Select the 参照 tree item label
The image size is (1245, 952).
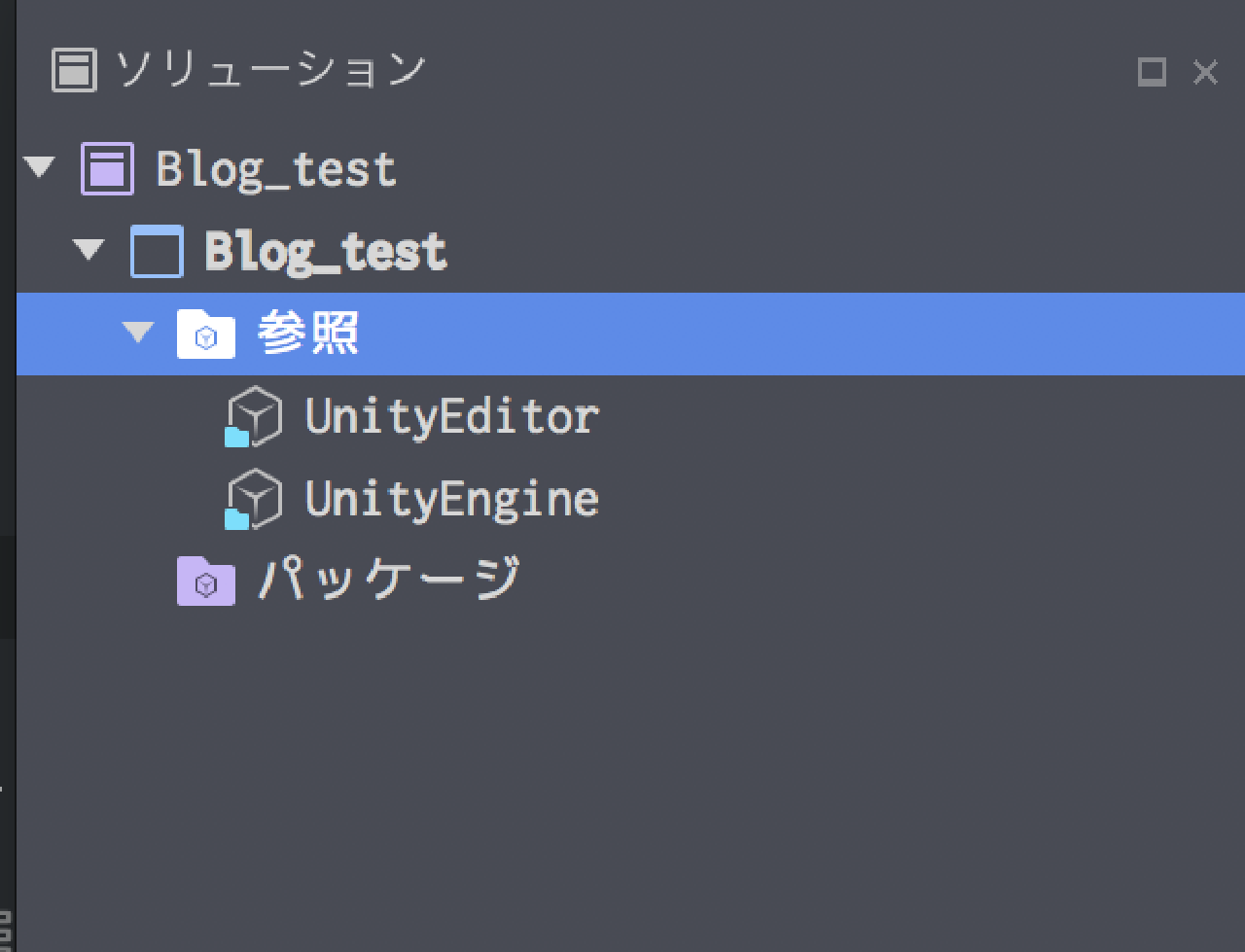coord(307,334)
